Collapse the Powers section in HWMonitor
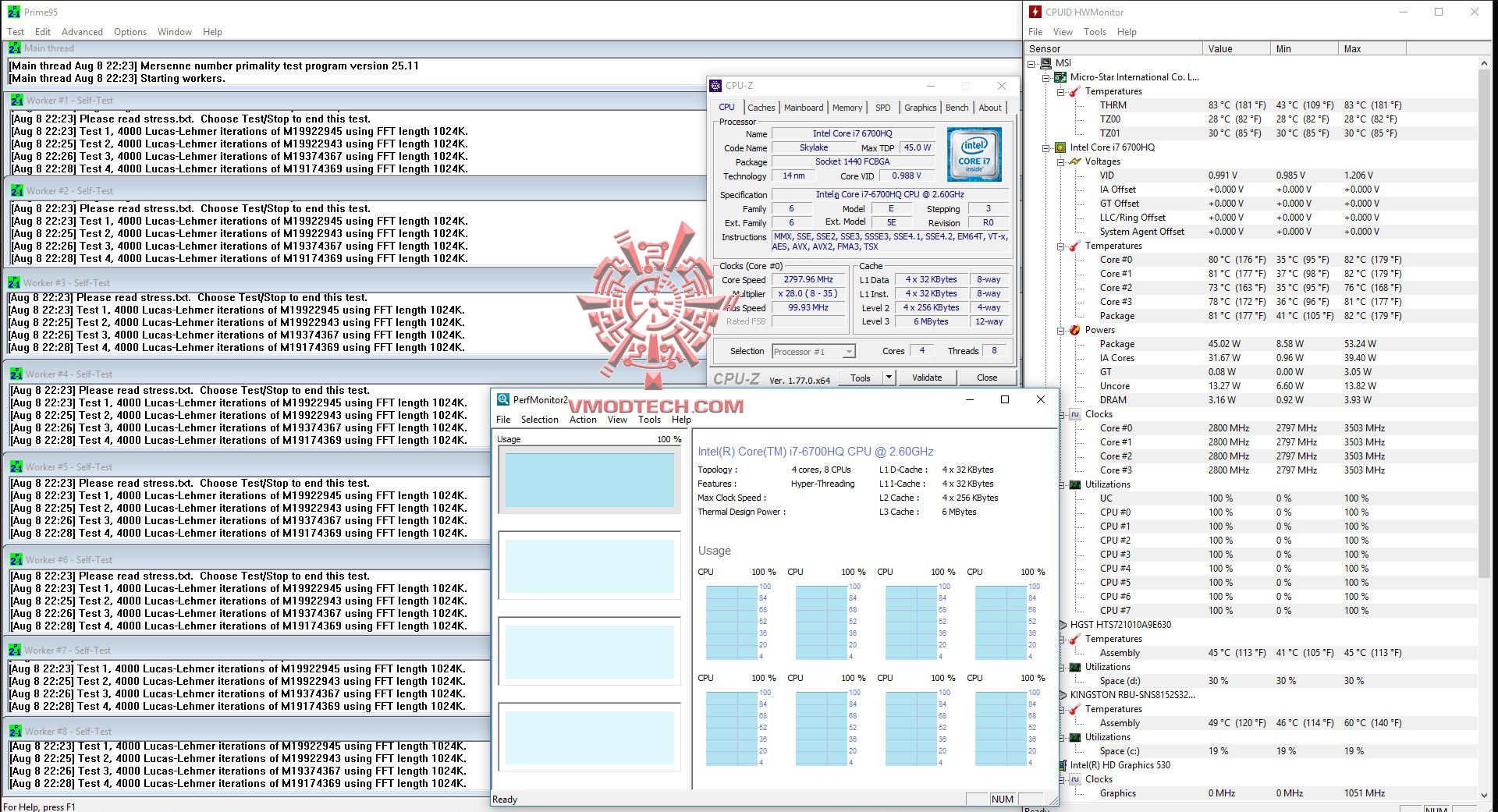The height and width of the screenshot is (812, 1498). pyautogui.click(x=1061, y=330)
